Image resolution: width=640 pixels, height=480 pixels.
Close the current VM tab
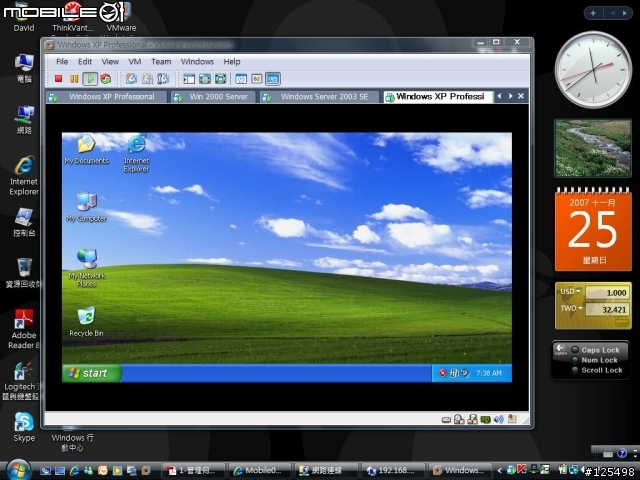click(x=521, y=96)
